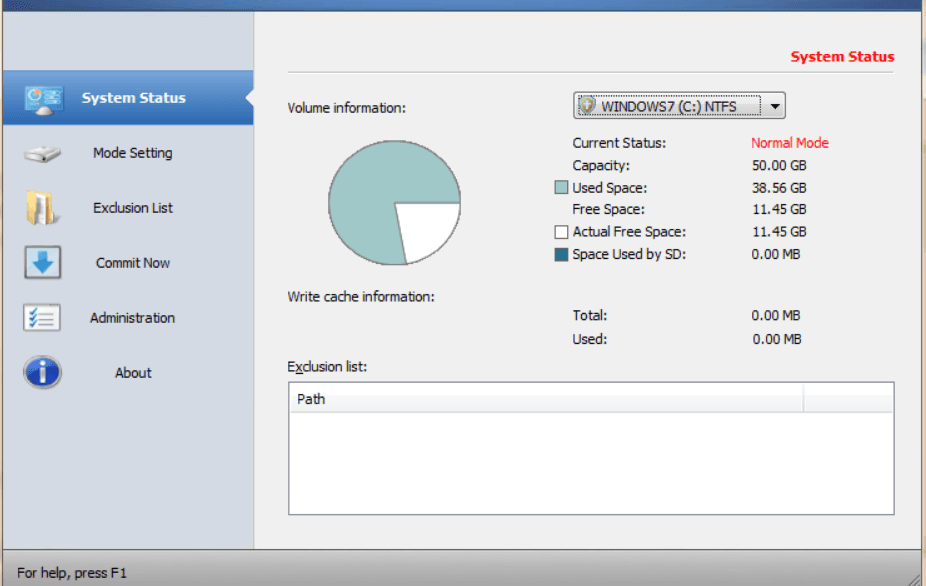Click the 38.56 GB used value
The height and width of the screenshot is (586, 926).
tap(779, 188)
